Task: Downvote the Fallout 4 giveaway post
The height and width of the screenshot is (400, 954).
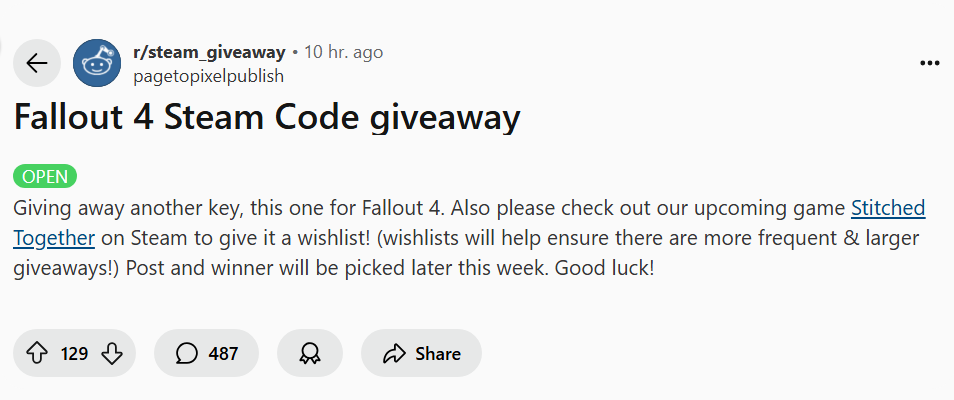Action: click(x=112, y=353)
